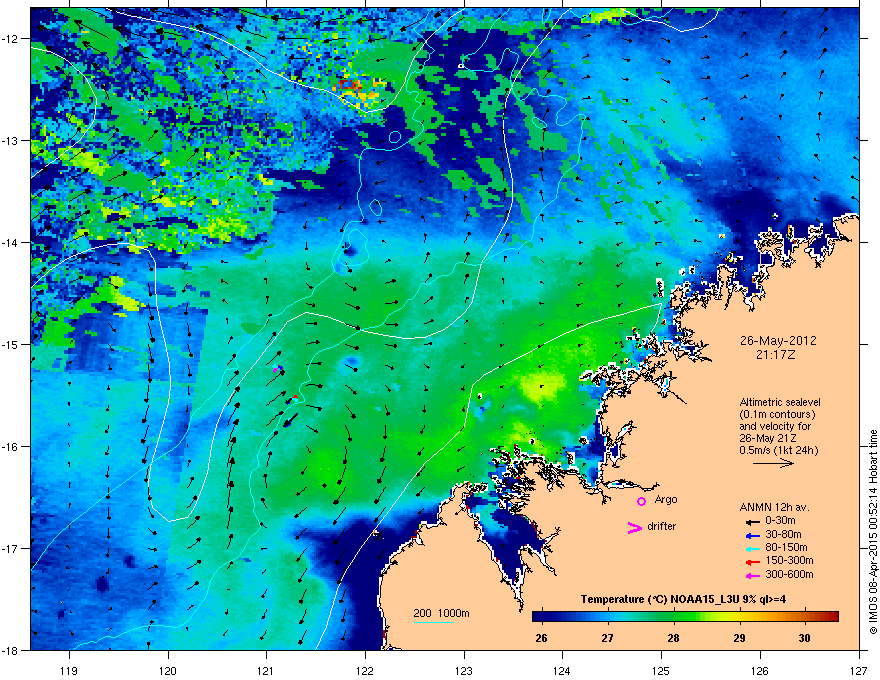Click the '150-300m' depth label
Viewport: 880px width, 680px height.
(x=789, y=560)
